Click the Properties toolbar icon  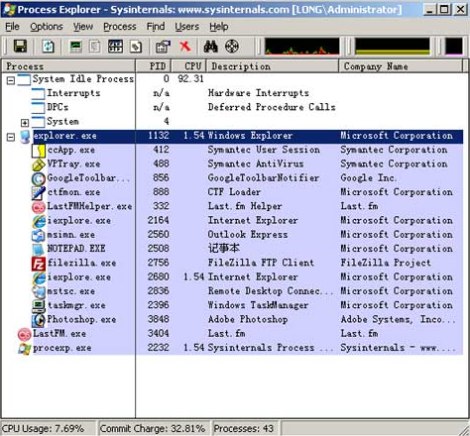click(163, 46)
